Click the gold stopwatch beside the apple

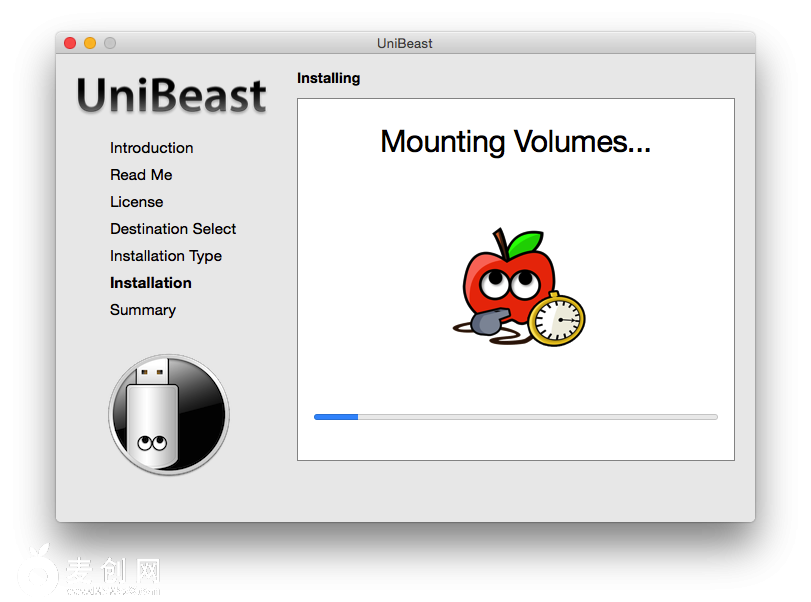(x=556, y=319)
